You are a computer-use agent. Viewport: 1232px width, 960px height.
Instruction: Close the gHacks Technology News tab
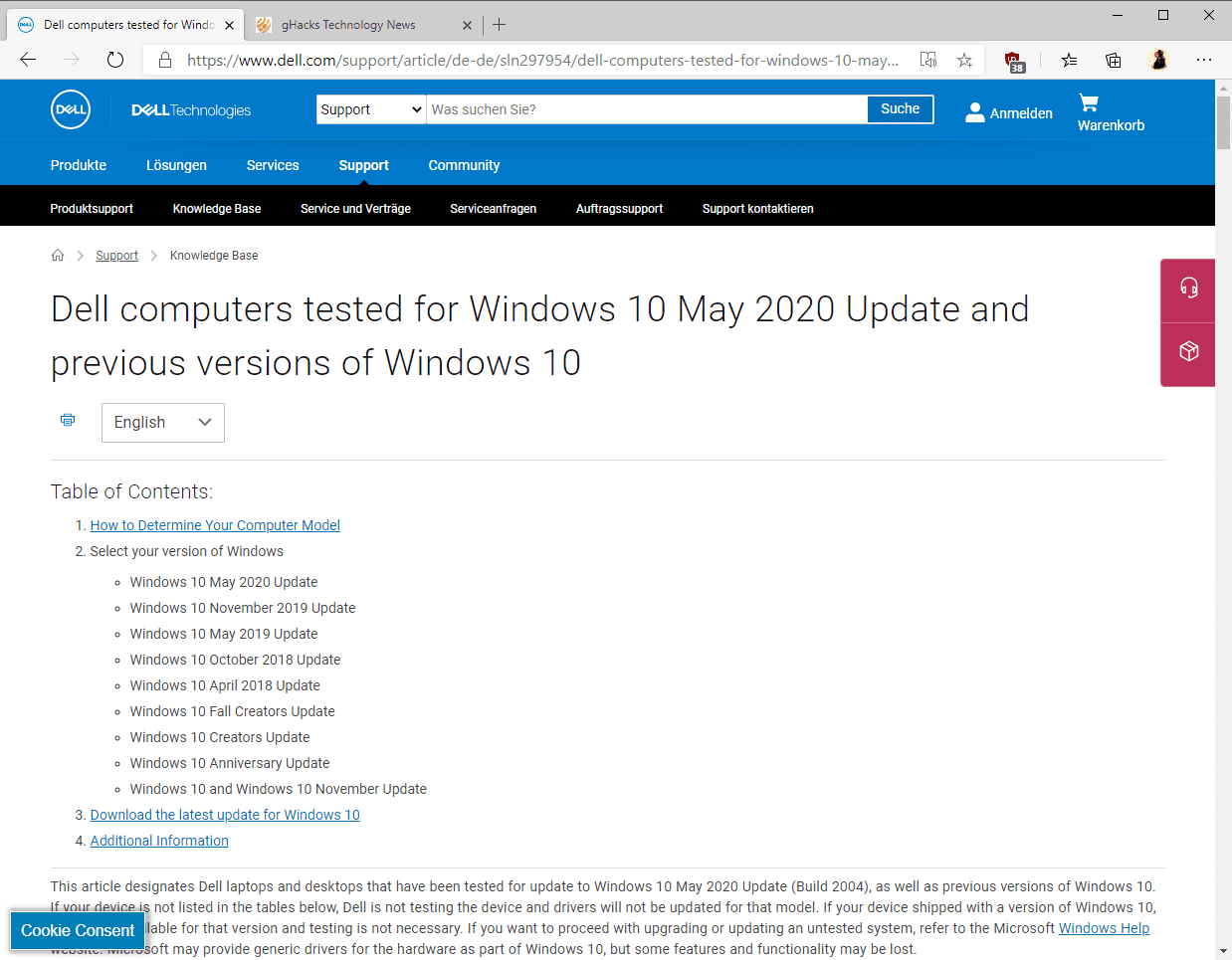pos(467,25)
